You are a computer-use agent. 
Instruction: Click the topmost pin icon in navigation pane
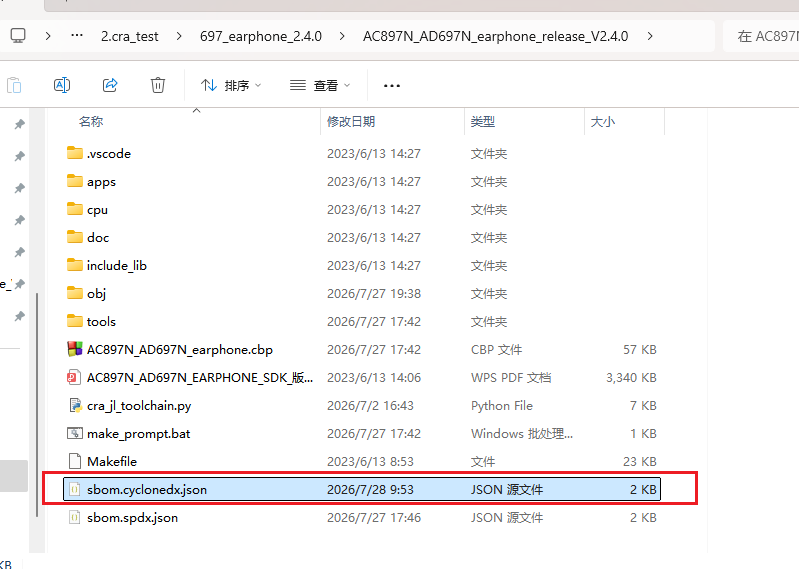[19, 124]
